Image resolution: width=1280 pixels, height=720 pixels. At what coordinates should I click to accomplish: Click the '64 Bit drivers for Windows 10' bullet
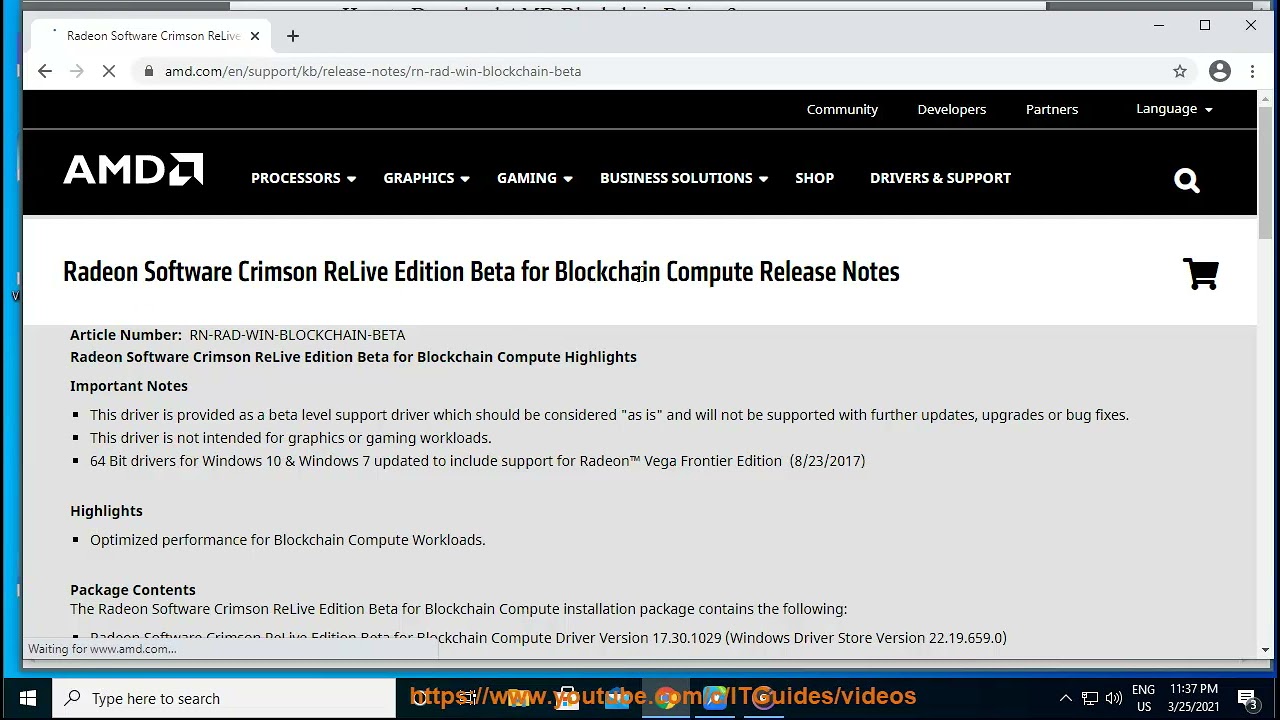tap(478, 461)
